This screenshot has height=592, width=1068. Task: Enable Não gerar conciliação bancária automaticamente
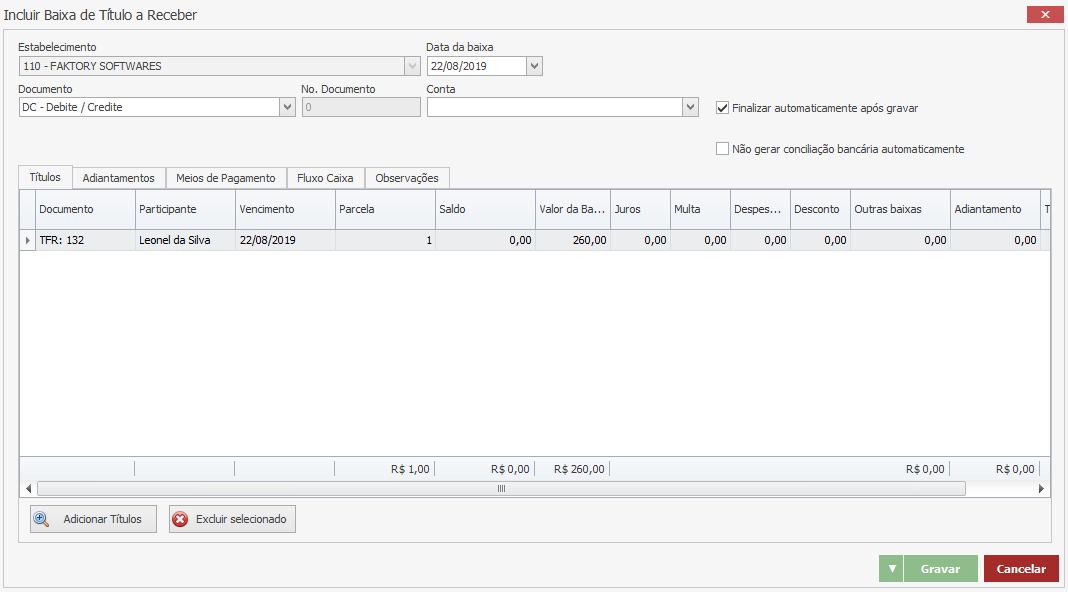723,149
